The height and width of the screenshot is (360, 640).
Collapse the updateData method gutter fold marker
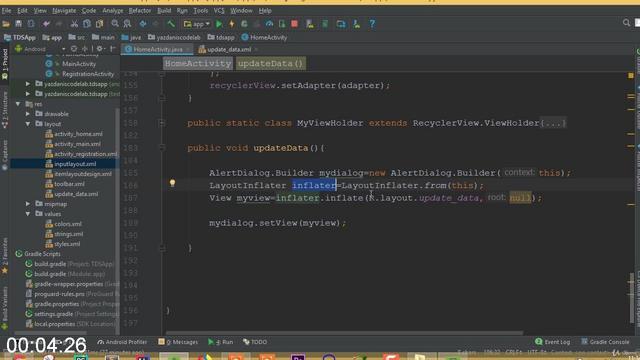pyautogui.click(x=162, y=148)
